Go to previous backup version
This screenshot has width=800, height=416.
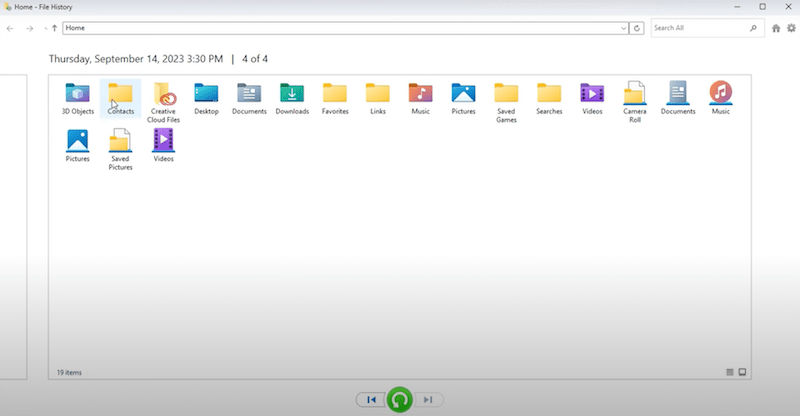[x=371, y=400]
